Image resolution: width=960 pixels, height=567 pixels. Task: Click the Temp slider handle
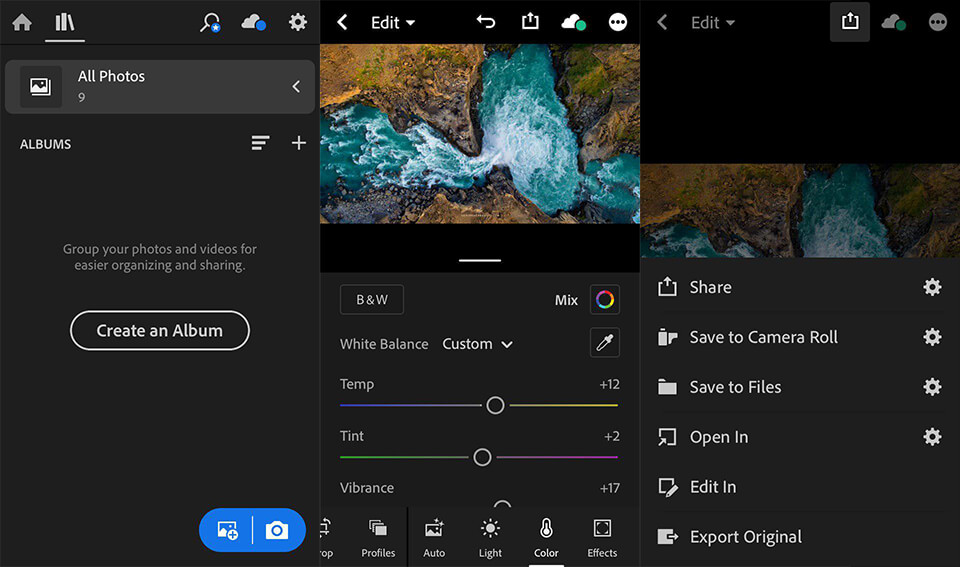[x=495, y=405]
